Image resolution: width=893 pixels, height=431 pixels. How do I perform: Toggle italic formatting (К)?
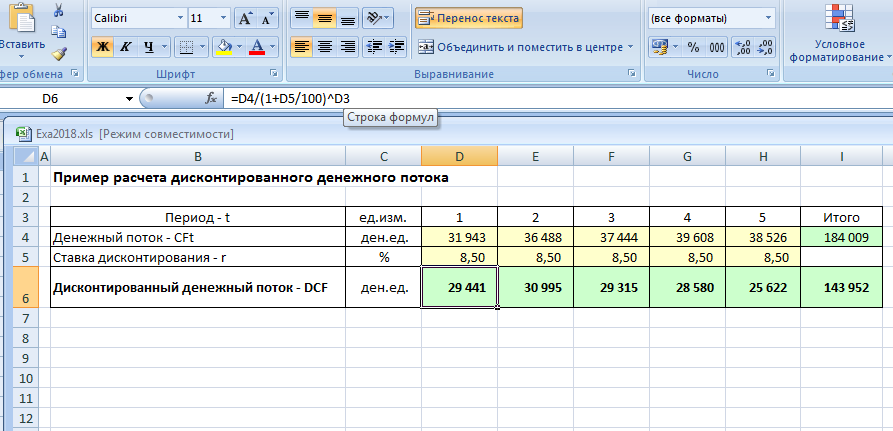126,47
